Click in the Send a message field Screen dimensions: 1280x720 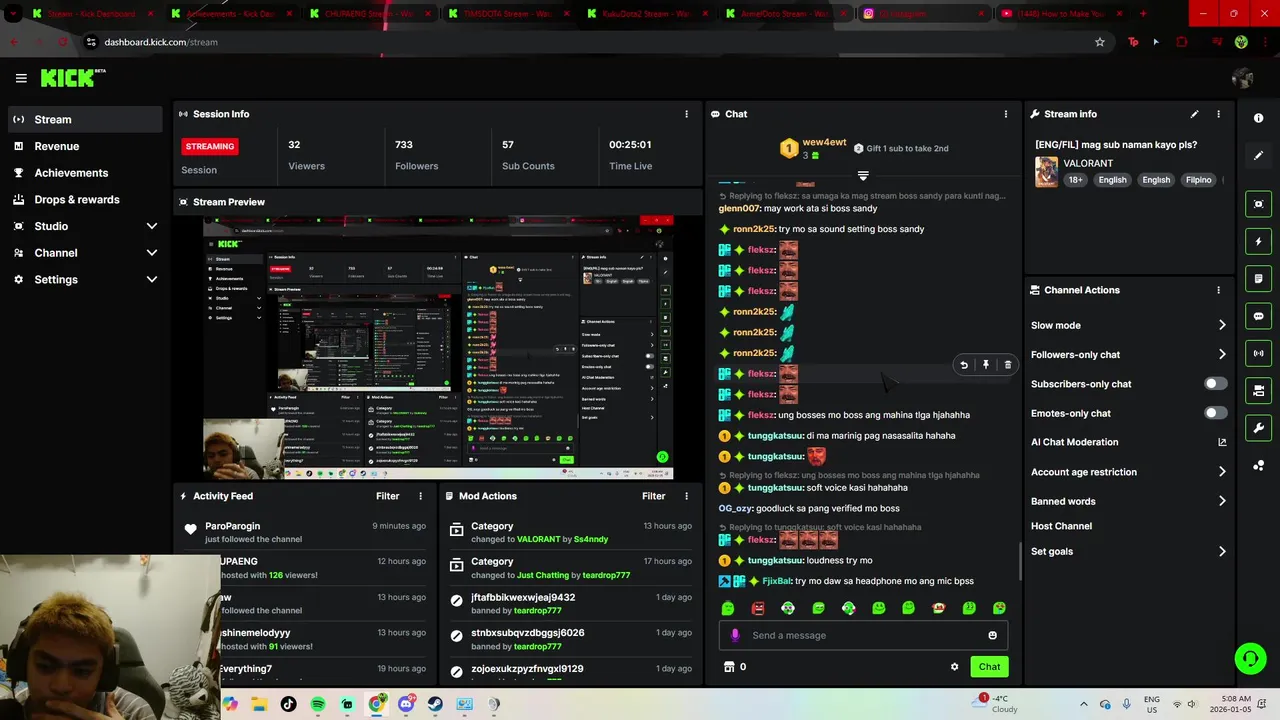click(863, 635)
